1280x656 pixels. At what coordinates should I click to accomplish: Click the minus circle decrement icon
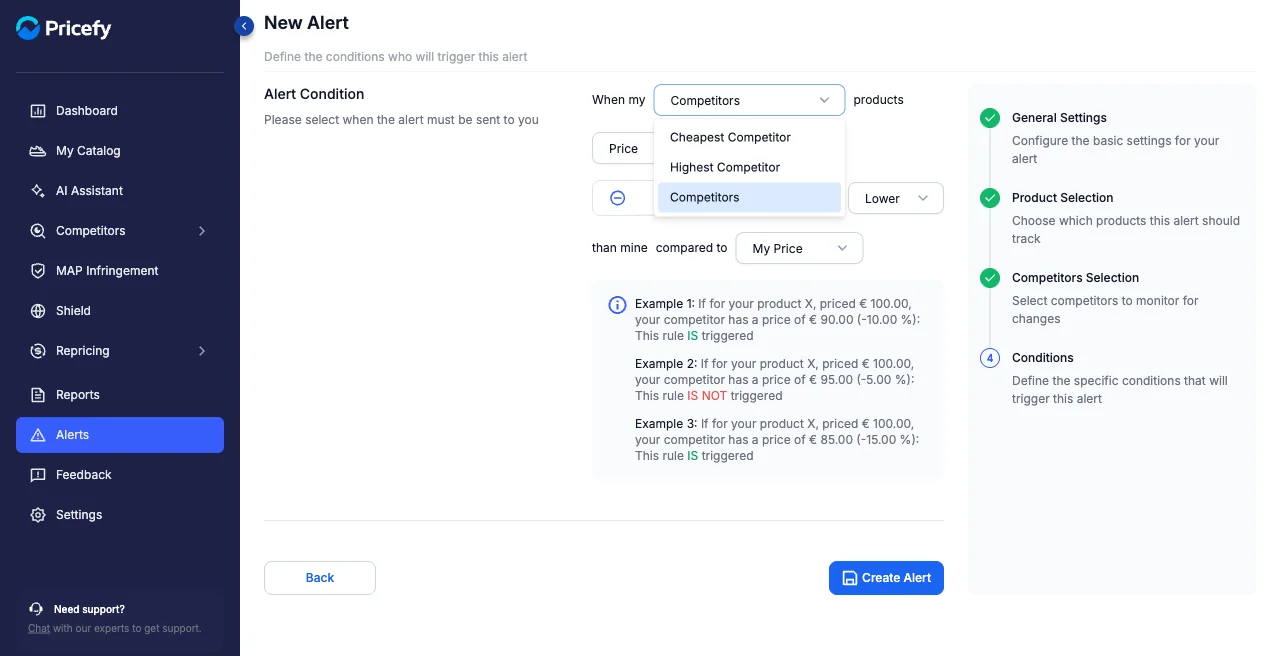pyautogui.click(x=617, y=198)
